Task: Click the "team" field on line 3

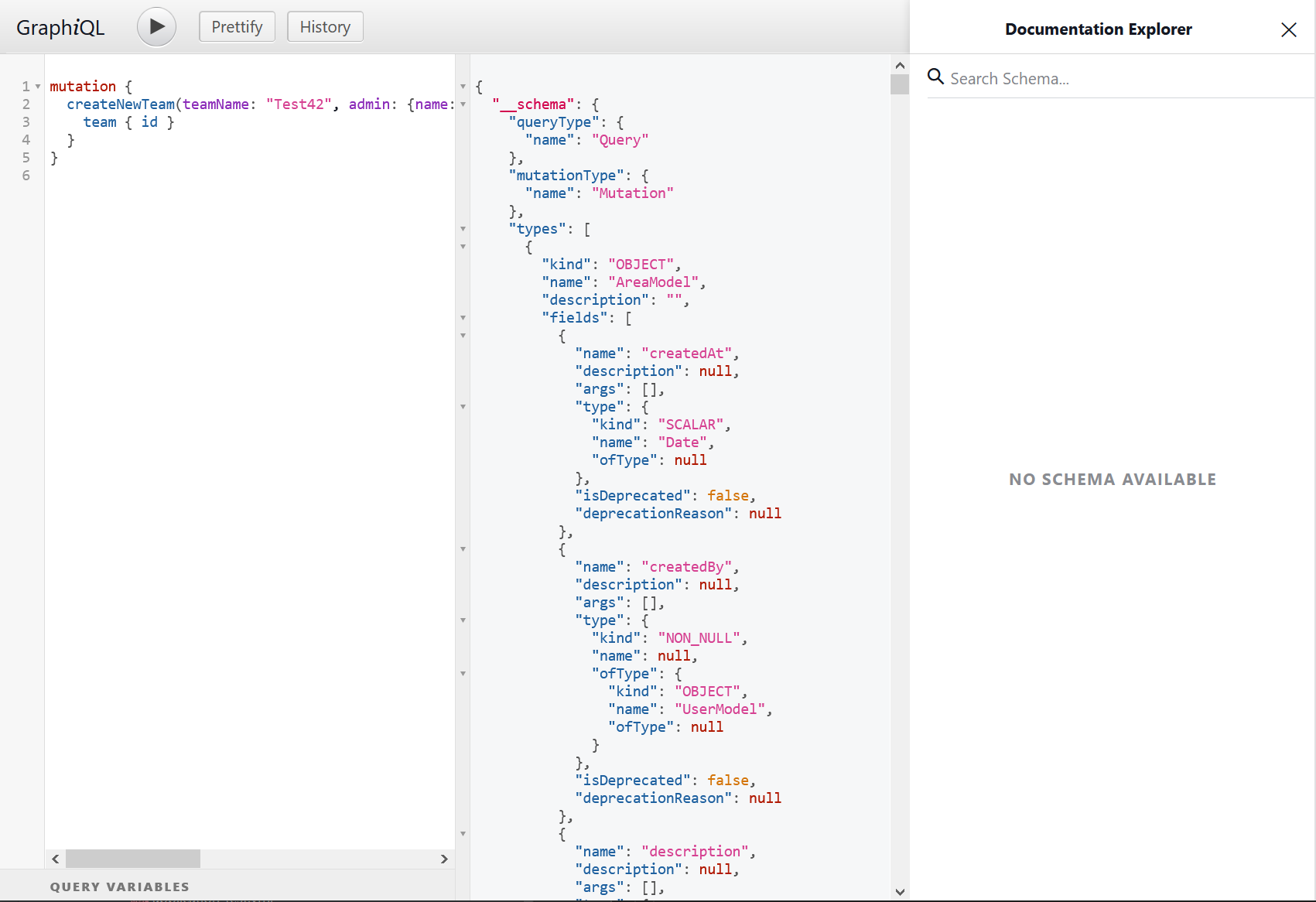Action: pyautogui.click(x=100, y=122)
